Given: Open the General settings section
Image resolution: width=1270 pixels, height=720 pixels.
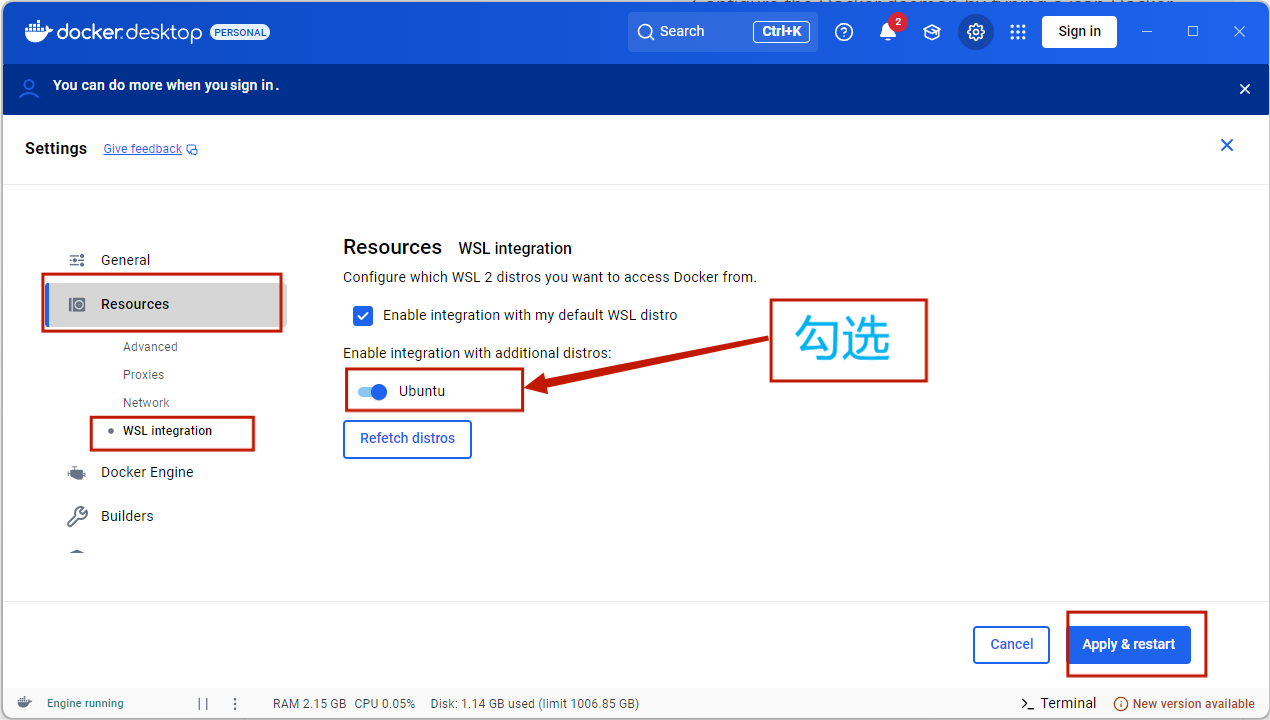Looking at the screenshot, I should coord(125,260).
